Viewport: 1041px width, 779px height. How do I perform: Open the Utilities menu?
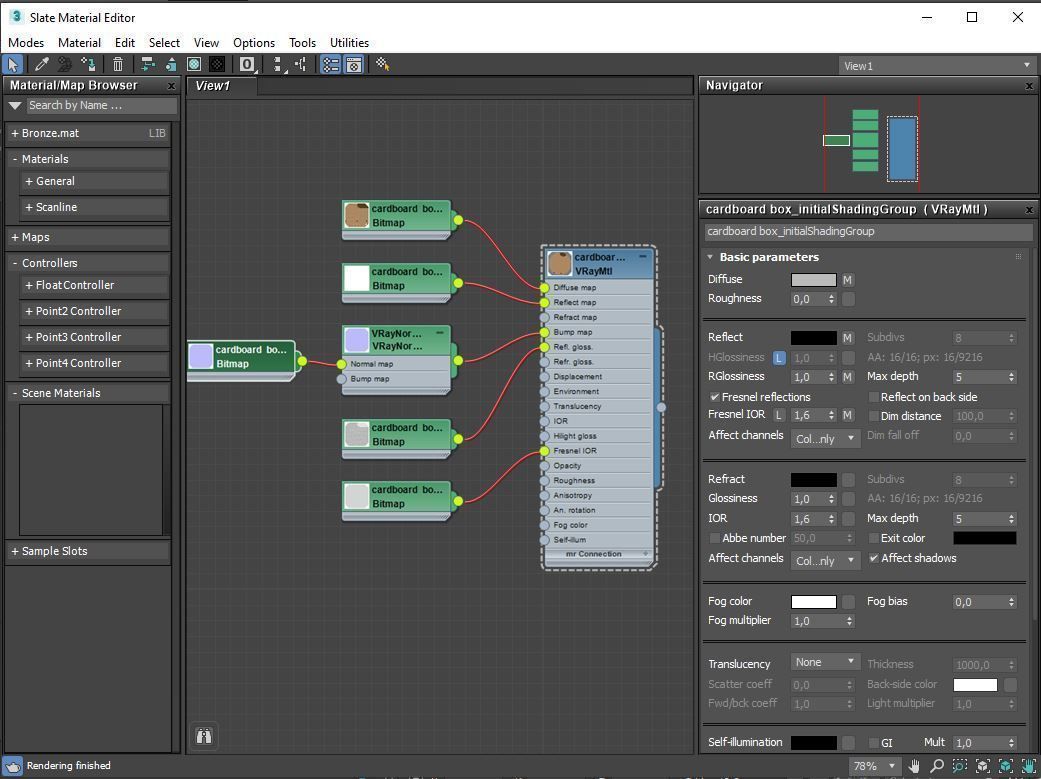(x=349, y=43)
